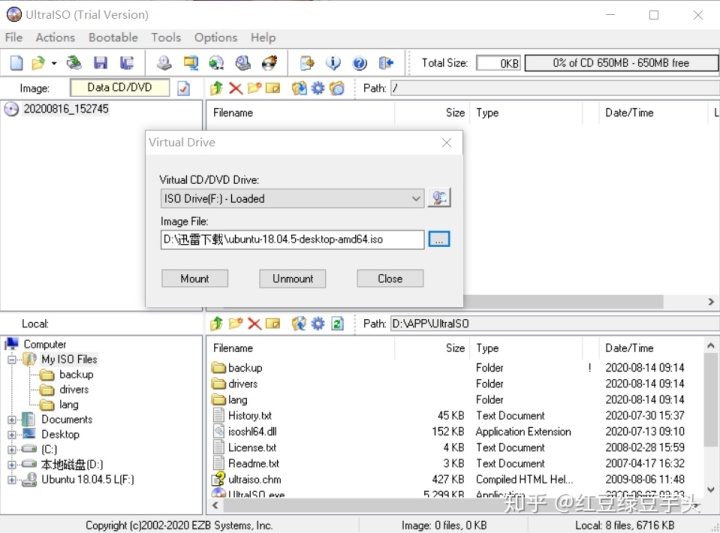Click the Date/Time column header in image file list

click(629, 113)
